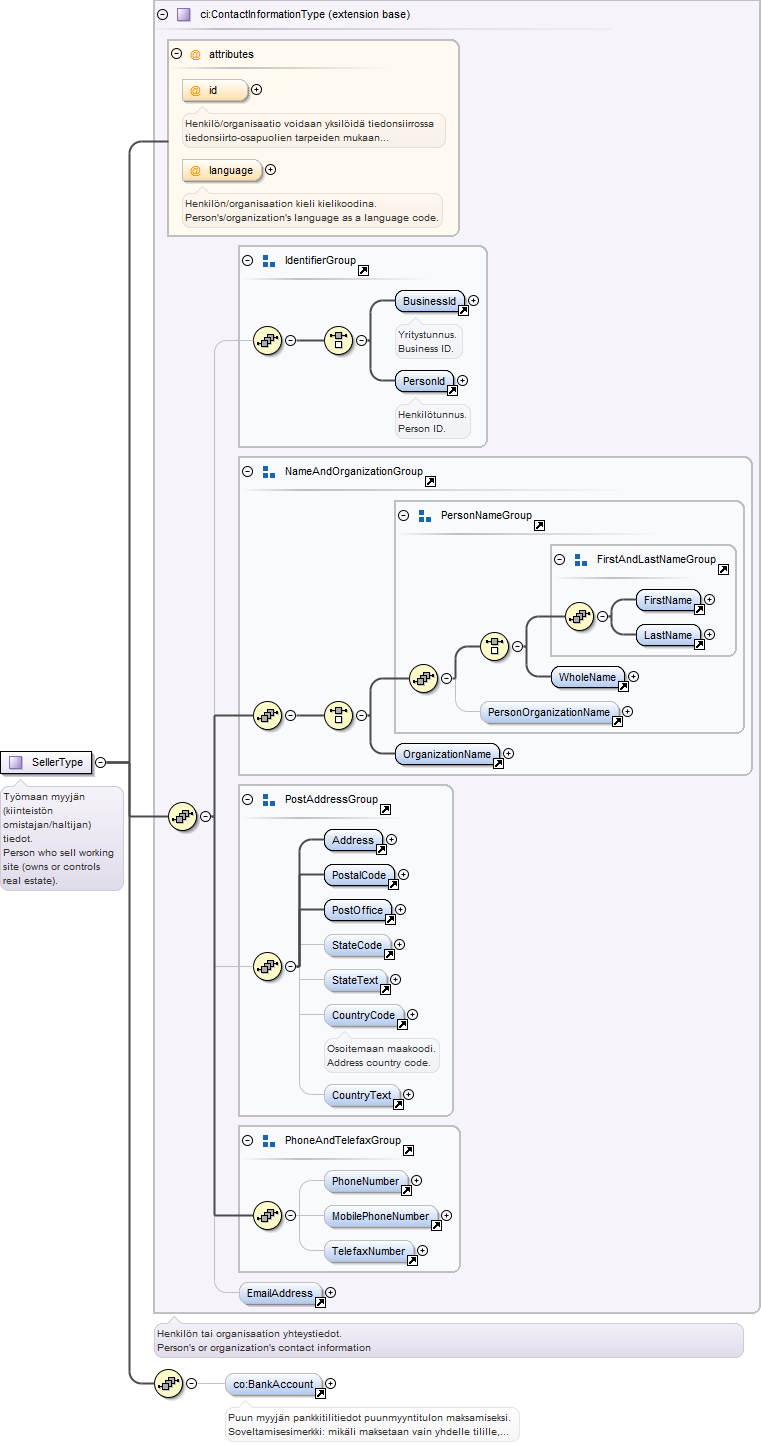The height and width of the screenshot is (1445, 762).
Task: Select the StateCode element
Action: pos(357,944)
